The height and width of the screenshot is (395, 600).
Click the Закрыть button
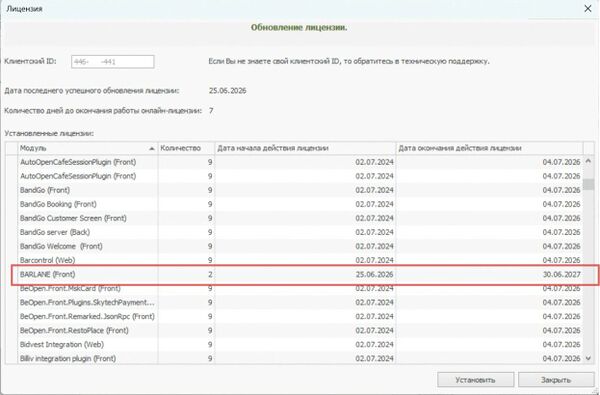click(556, 380)
